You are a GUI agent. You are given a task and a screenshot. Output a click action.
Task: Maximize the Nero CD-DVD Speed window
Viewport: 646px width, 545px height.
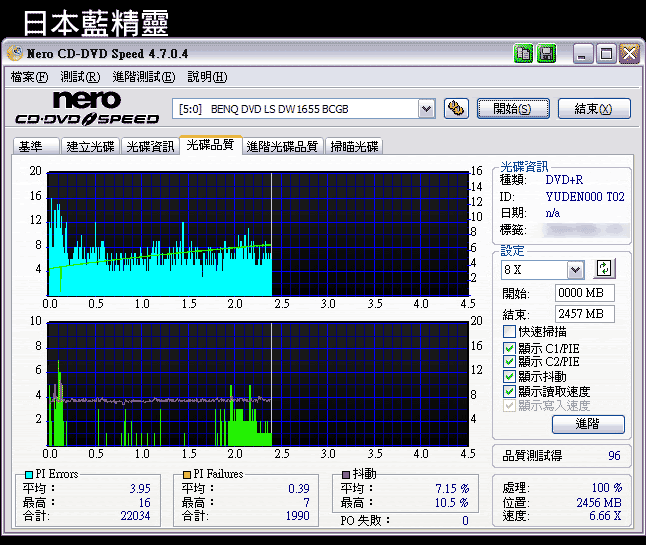point(606,54)
